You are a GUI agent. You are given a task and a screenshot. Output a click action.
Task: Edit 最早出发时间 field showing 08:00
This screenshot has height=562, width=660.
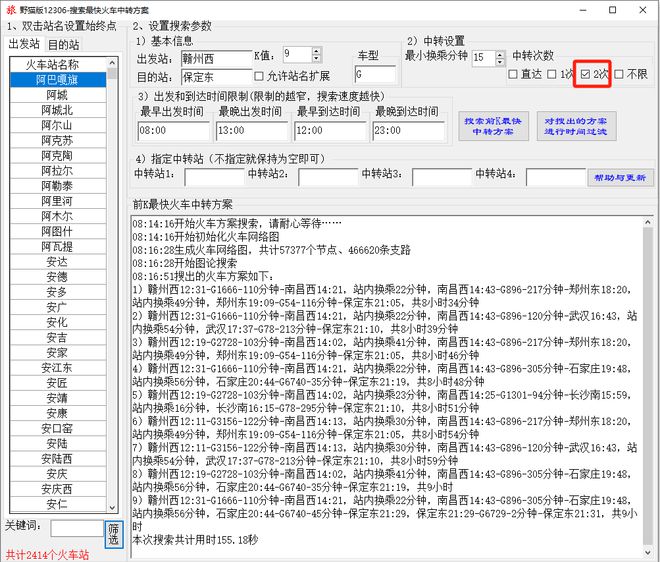[173, 131]
